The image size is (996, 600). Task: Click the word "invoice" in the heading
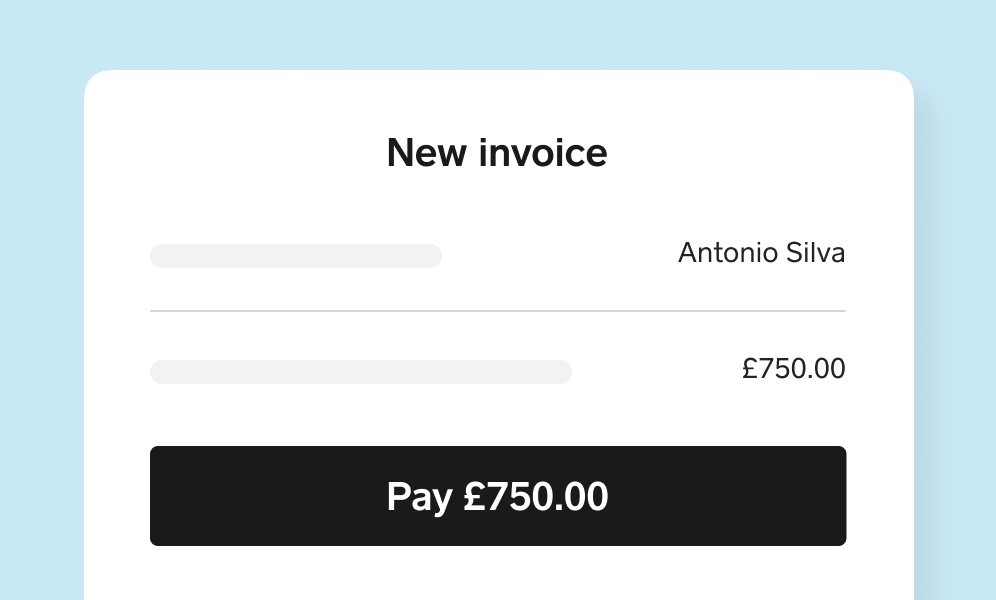[x=543, y=153]
